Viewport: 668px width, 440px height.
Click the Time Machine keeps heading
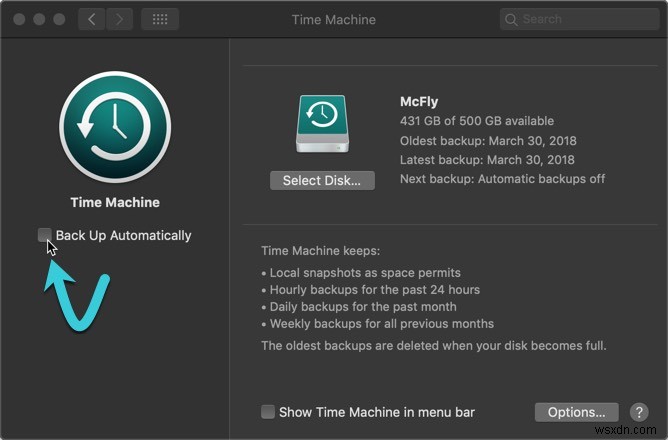[320, 252]
